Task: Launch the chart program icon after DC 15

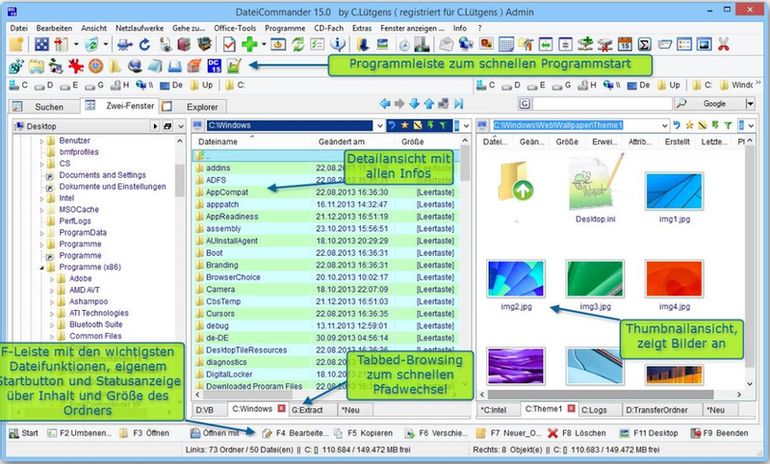Action: pyautogui.click(x=234, y=65)
